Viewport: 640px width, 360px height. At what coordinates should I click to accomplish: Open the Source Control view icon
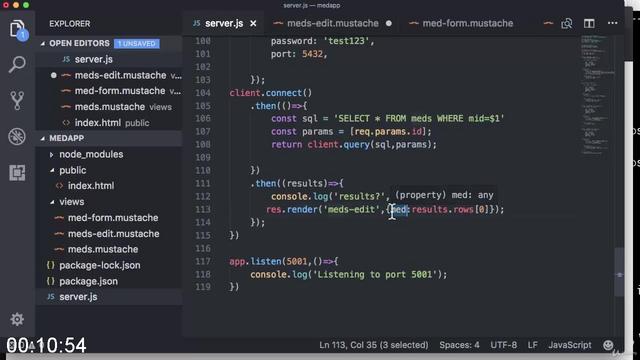click(17, 100)
